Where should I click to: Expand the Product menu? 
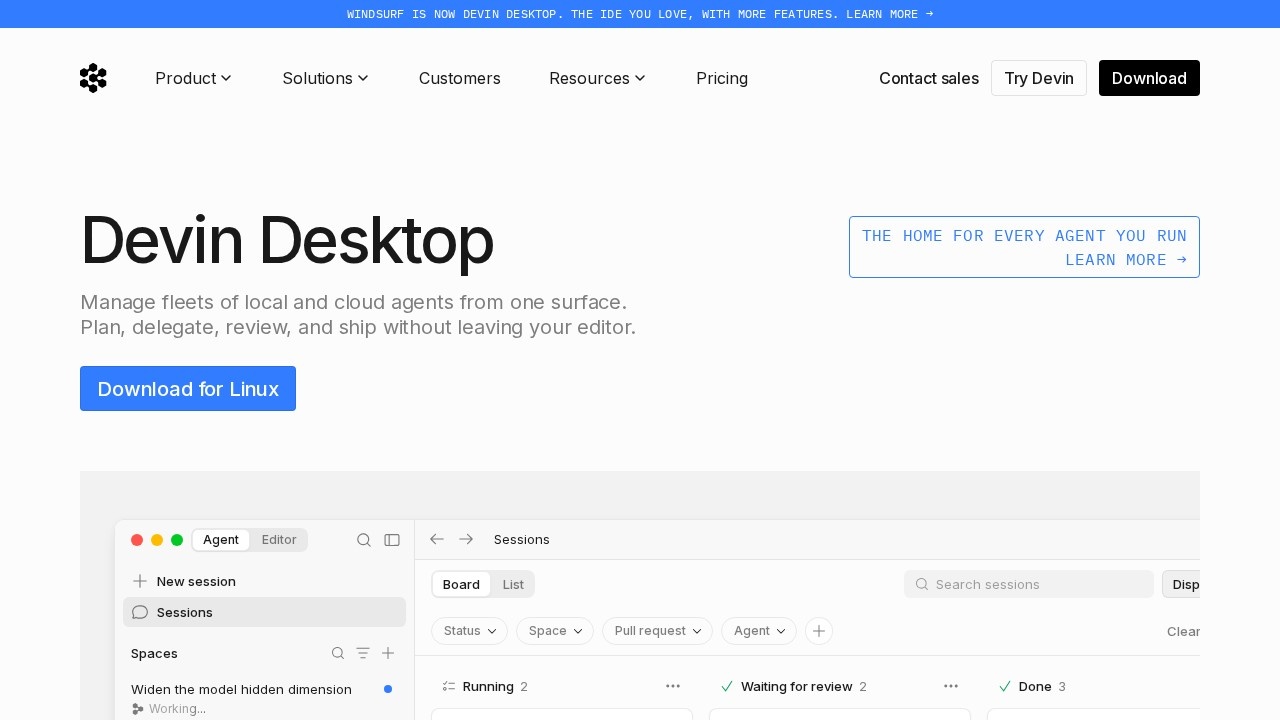pos(193,78)
